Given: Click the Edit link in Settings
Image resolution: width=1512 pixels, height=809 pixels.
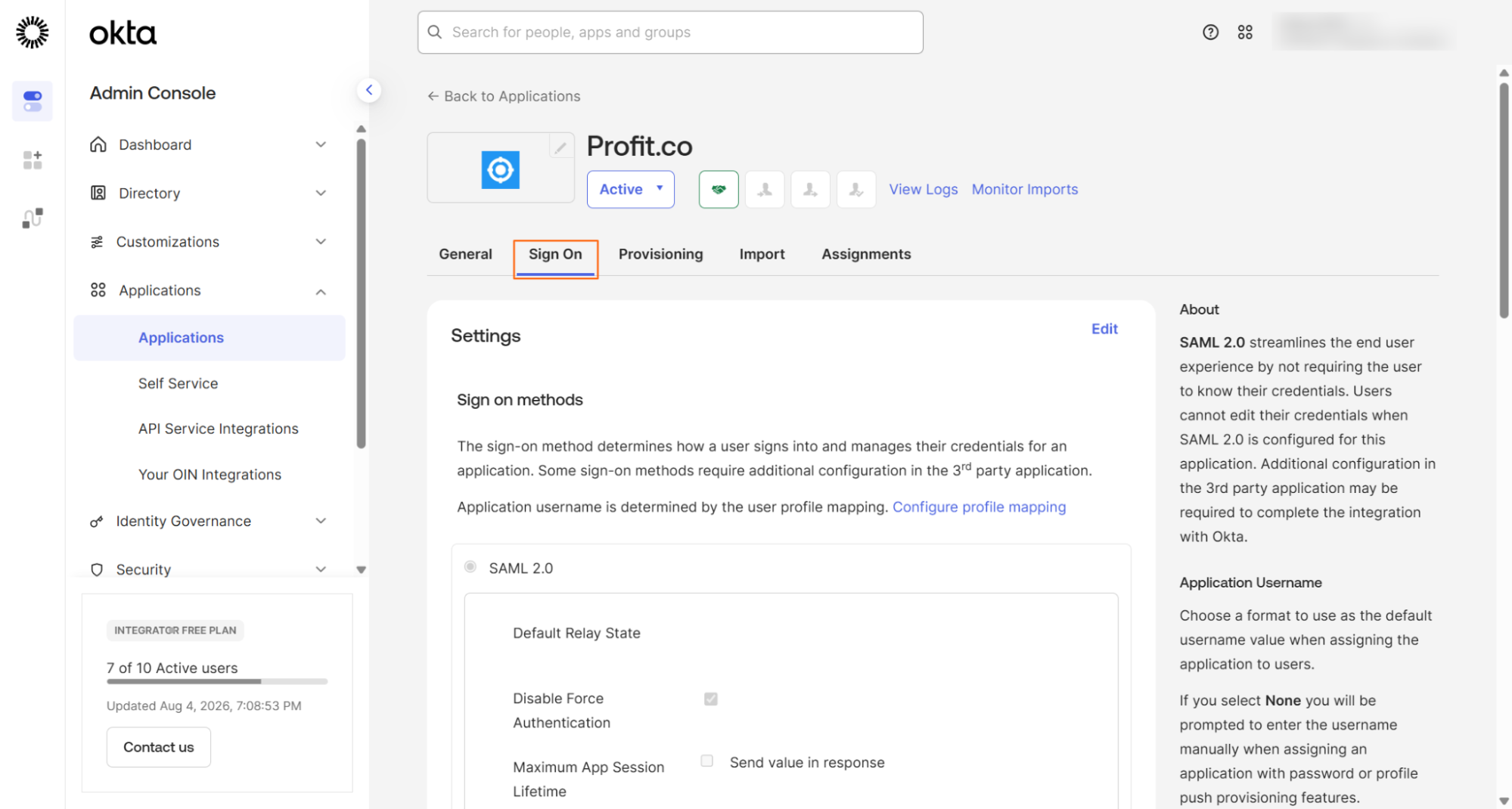Looking at the screenshot, I should point(1104,329).
